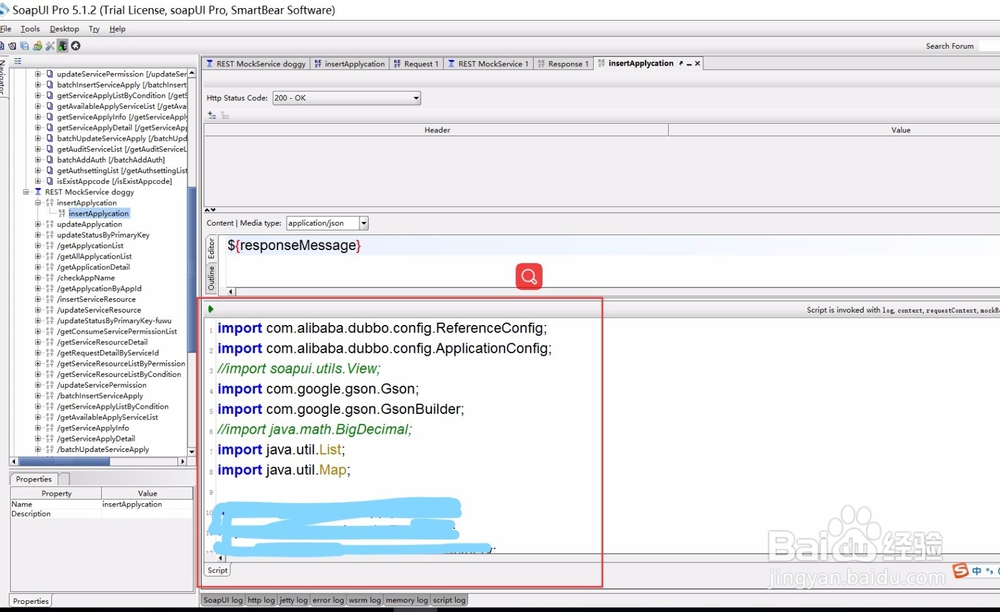Click the Properties button at bottom left
This screenshot has width=1000, height=612.
(31, 601)
